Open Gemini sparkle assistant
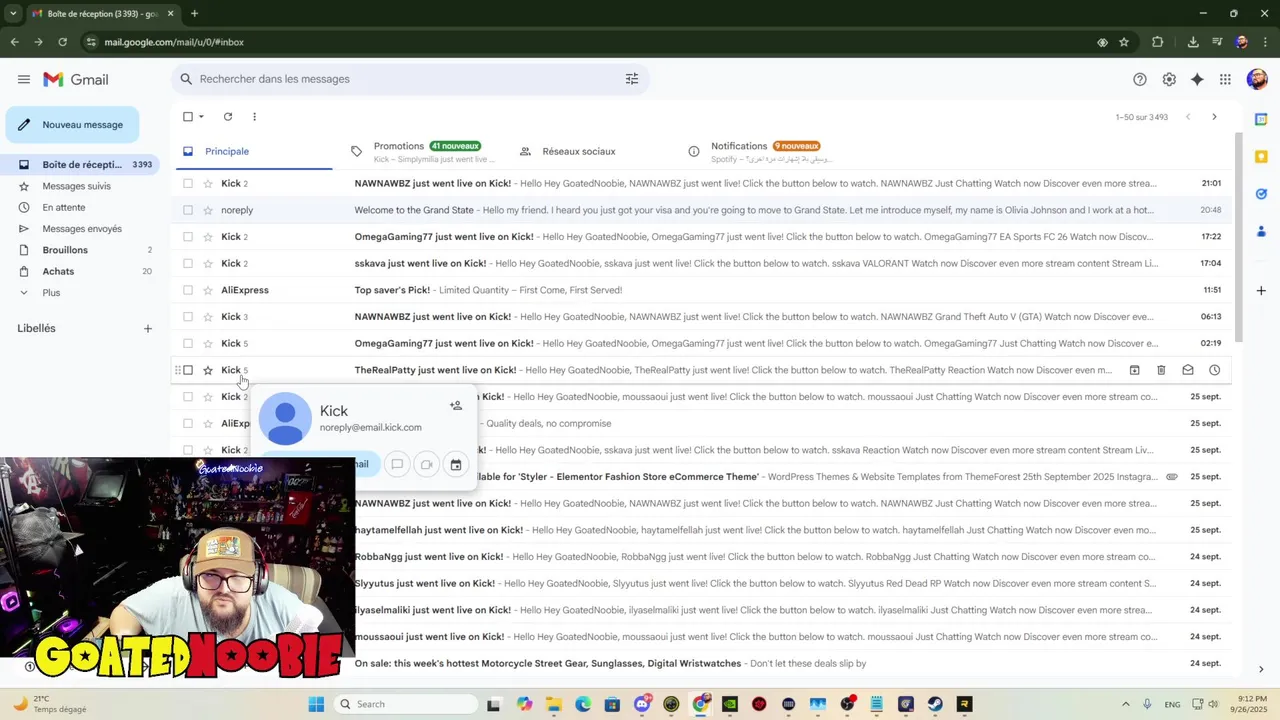Image resolution: width=1280 pixels, height=720 pixels. pos(1197,80)
